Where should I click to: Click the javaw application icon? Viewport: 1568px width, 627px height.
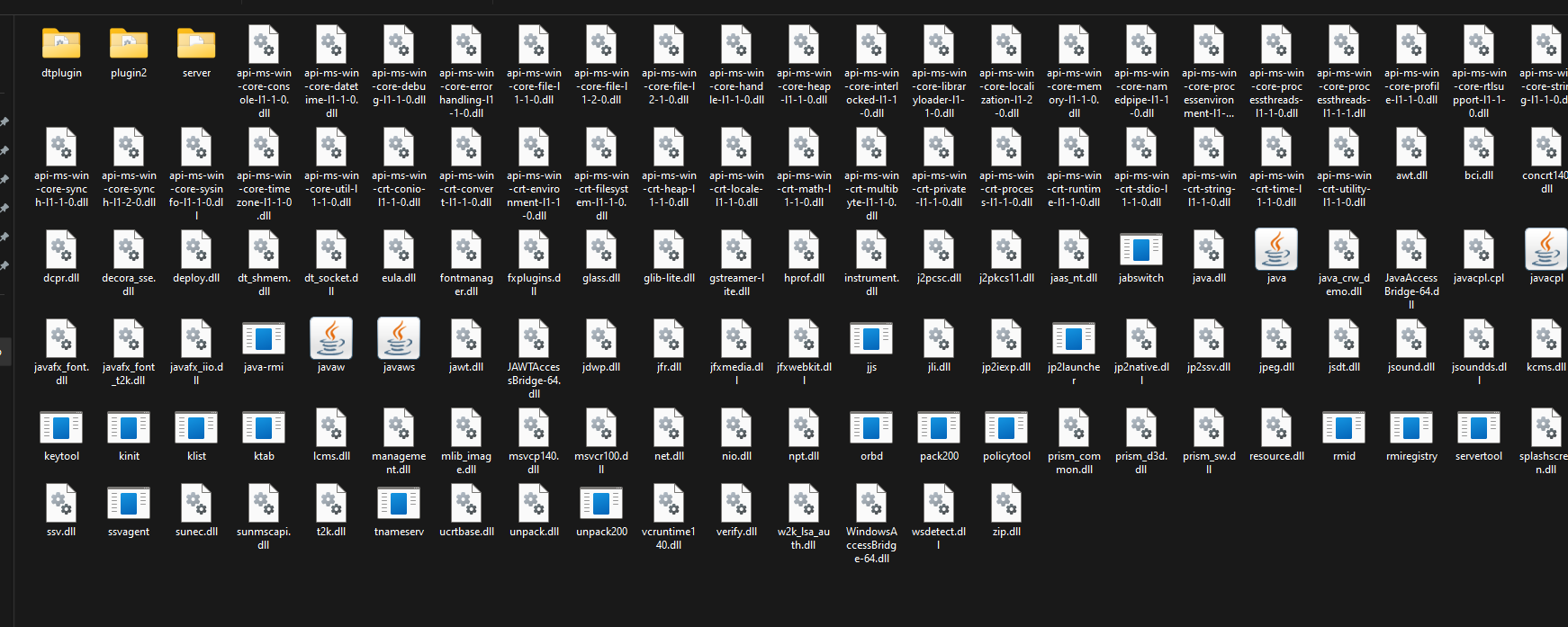click(x=331, y=338)
